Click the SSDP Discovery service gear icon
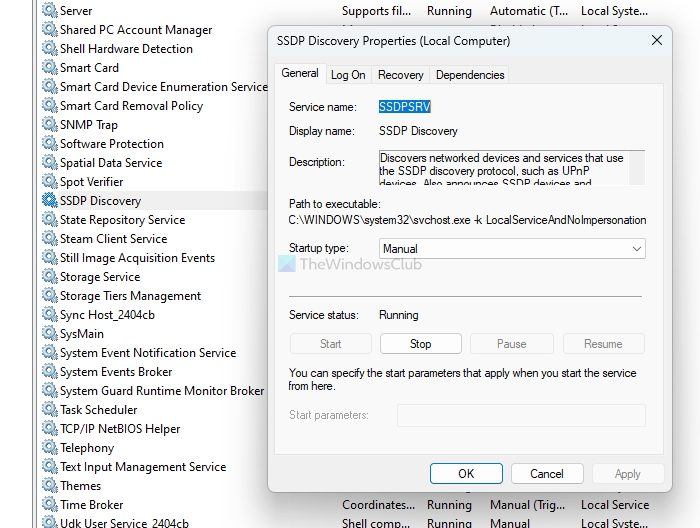The width and height of the screenshot is (700, 528). pos(49,201)
